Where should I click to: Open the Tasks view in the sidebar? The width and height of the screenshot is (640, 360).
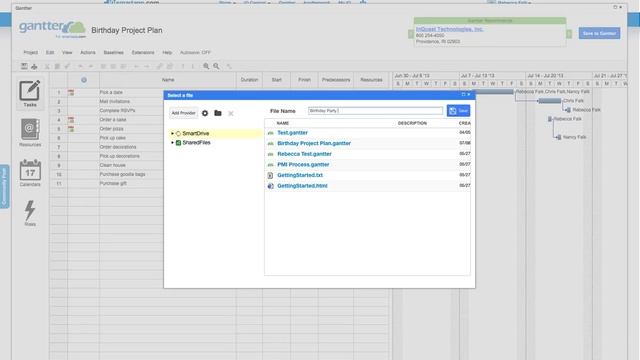tap(30, 93)
